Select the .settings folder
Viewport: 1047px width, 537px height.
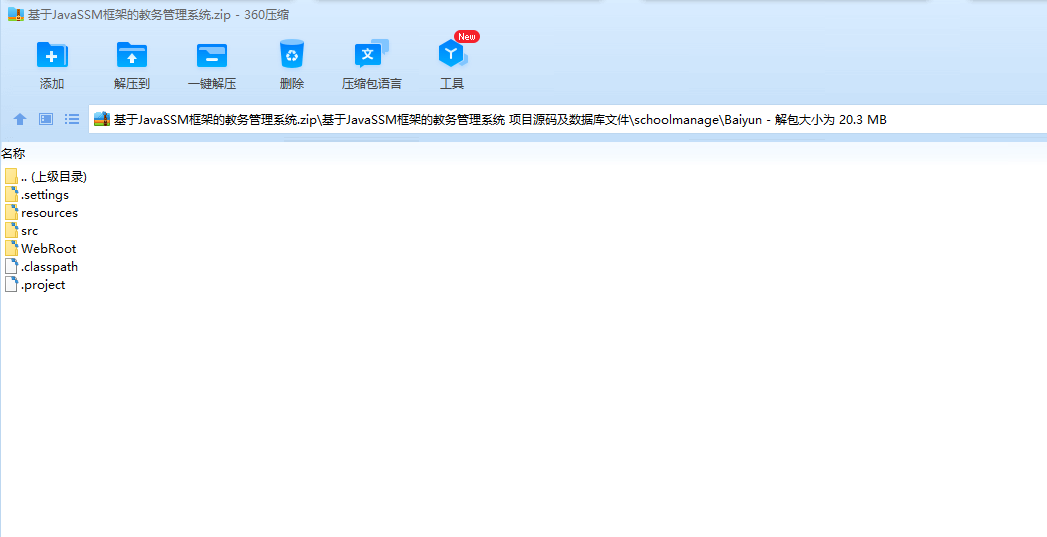coord(37,195)
